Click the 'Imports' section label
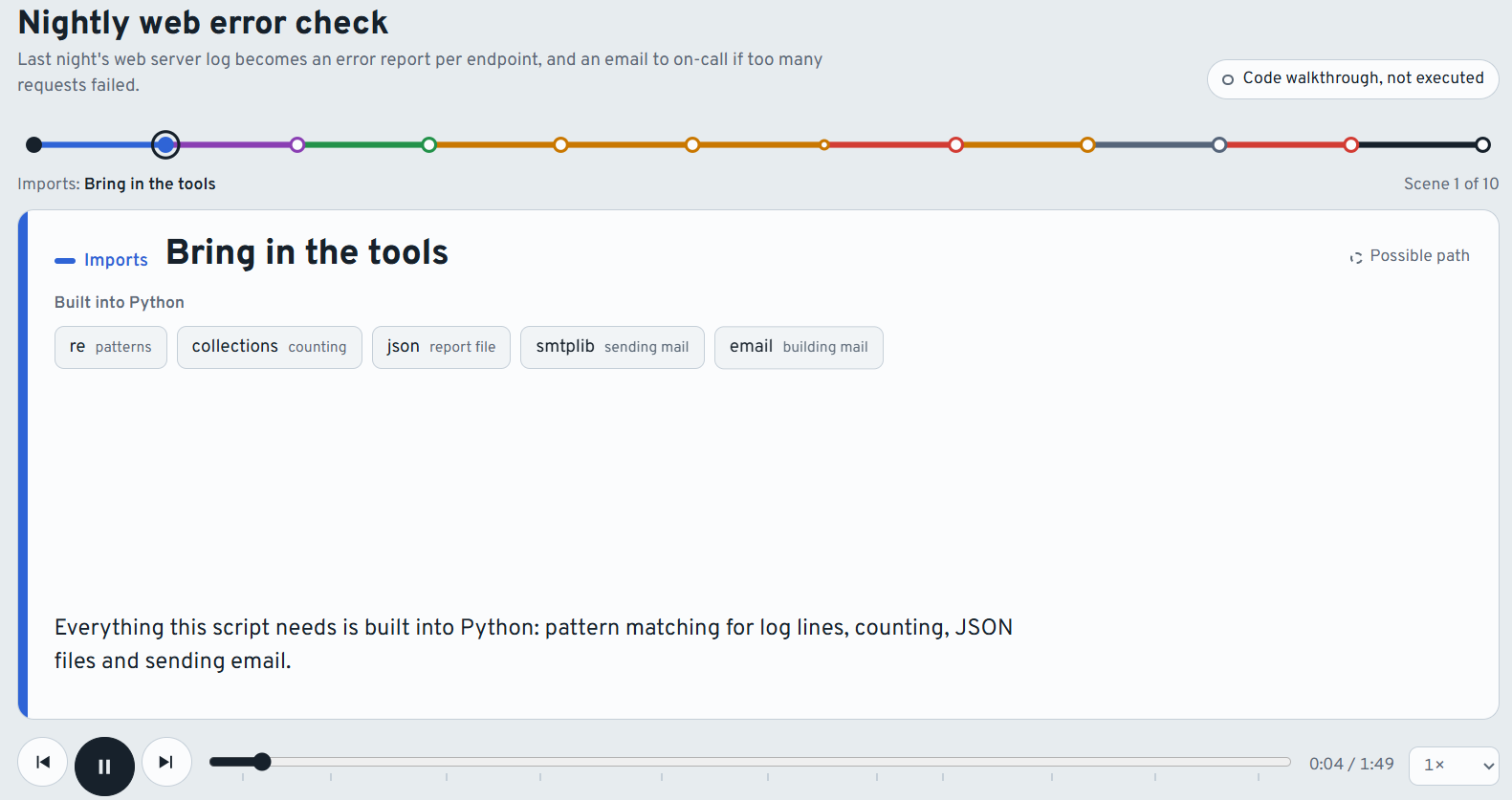Viewport: 1512px width, 800px height. [116, 260]
